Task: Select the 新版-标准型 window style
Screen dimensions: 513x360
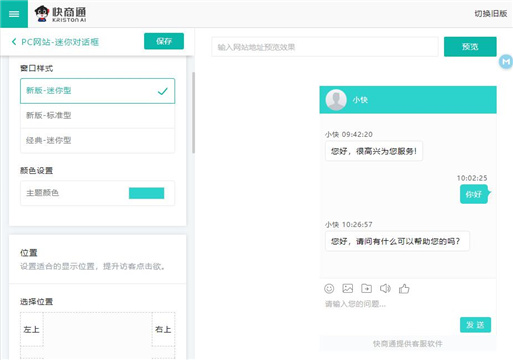Action: pyautogui.click(x=97, y=116)
